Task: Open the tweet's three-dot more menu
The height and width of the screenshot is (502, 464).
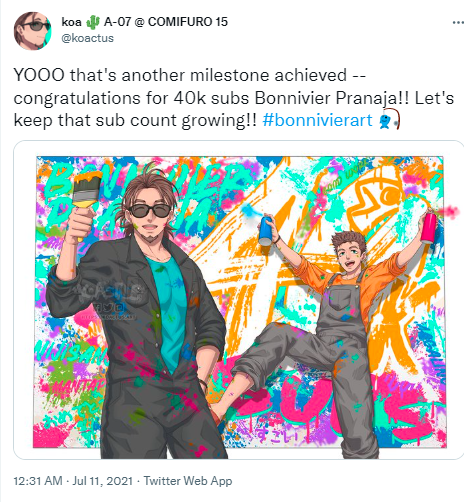Action: tap(458, 23)
